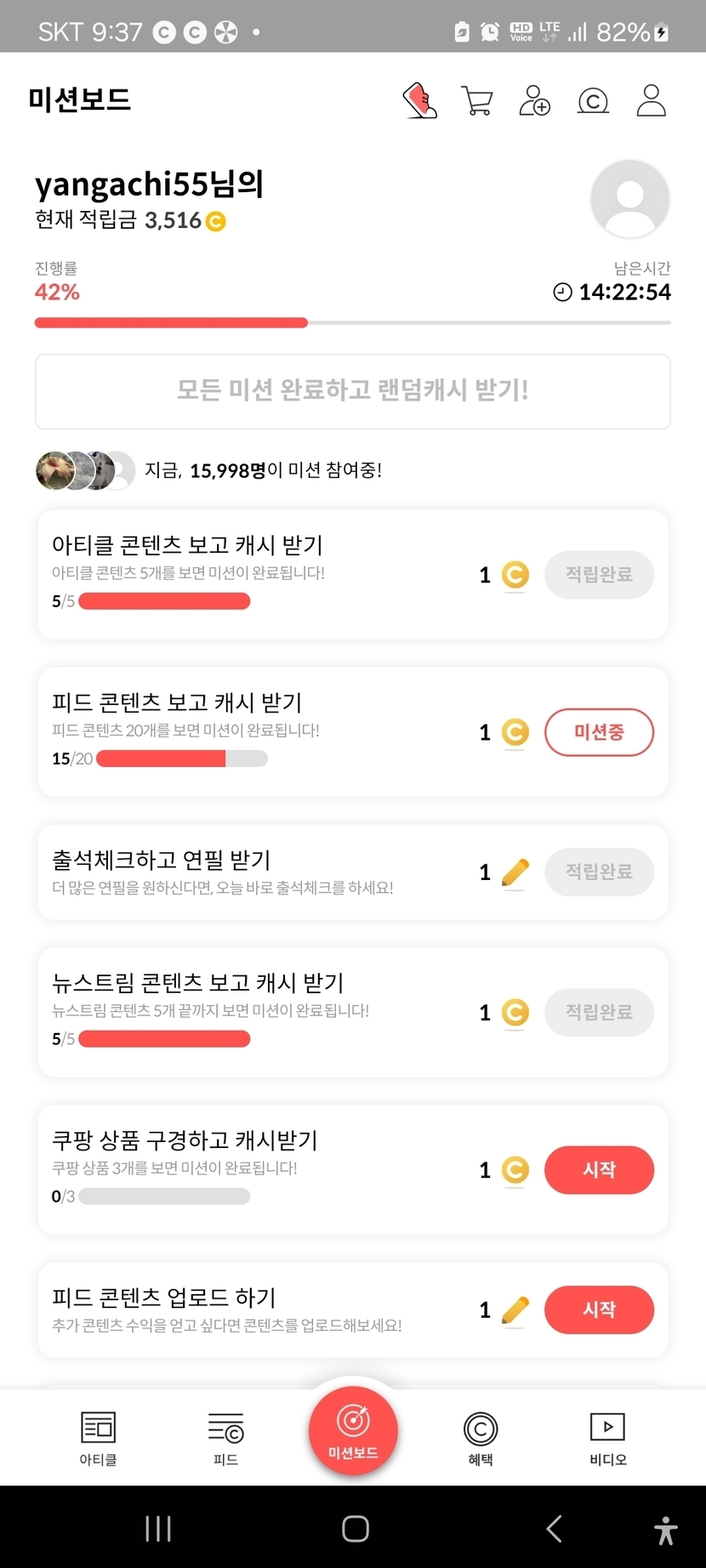Open the cash coin icon in header
The width and height of the screenshot is (706, 1568).
593,101
